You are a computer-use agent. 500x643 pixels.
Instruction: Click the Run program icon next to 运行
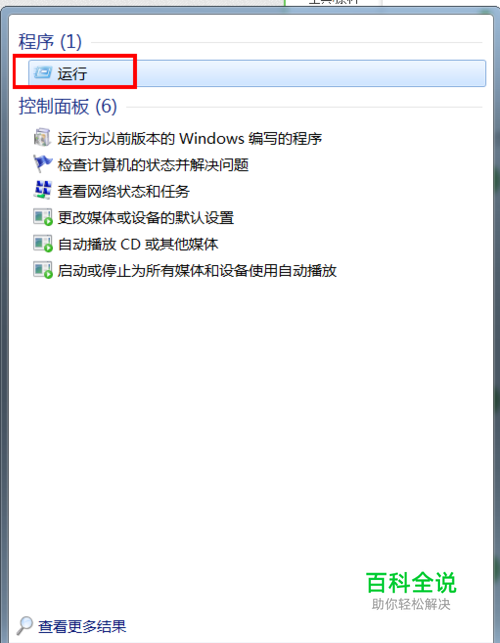(43, 73)
